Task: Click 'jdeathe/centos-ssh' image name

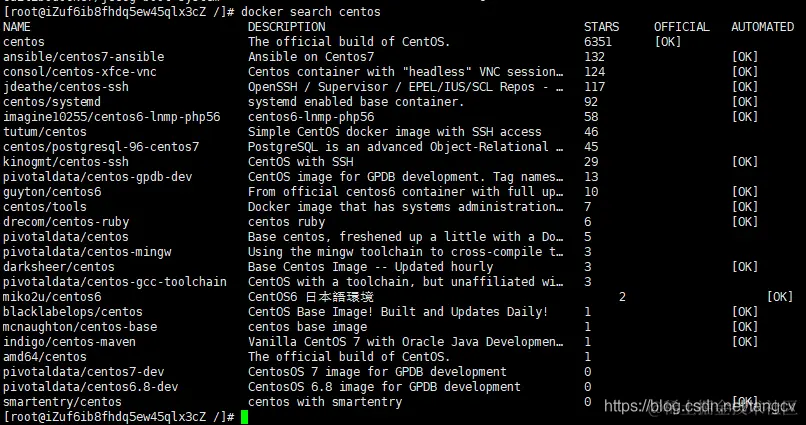Action: (66, 86)
